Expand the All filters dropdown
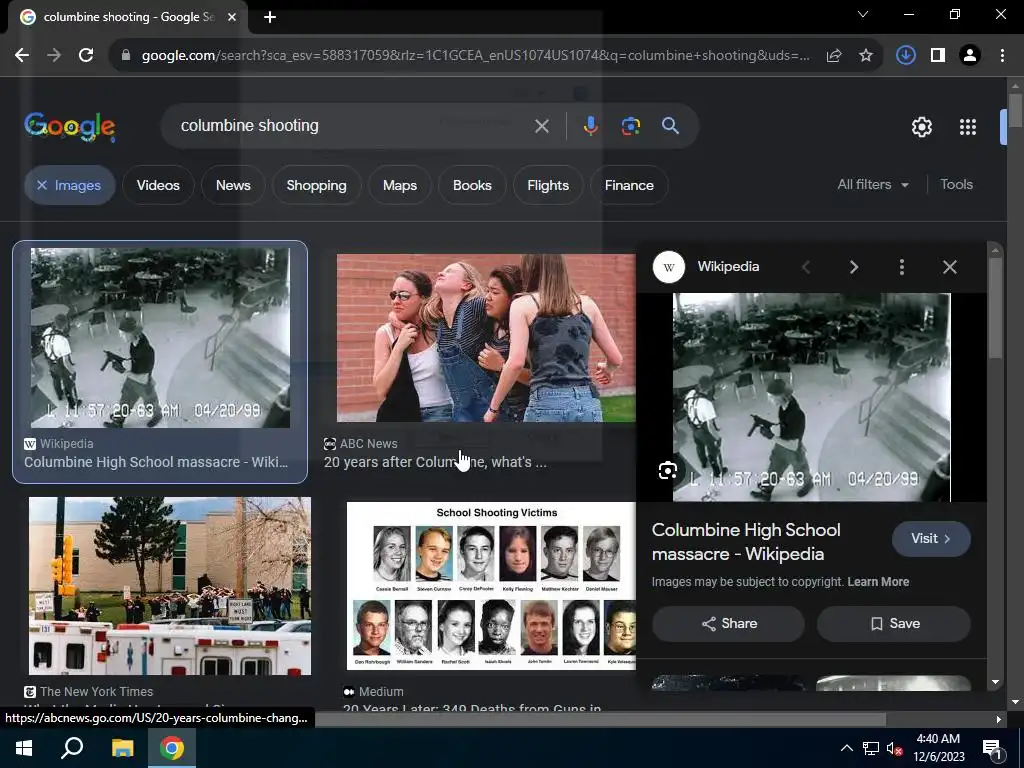The image size is (1024, 768). tap(872, 185)
